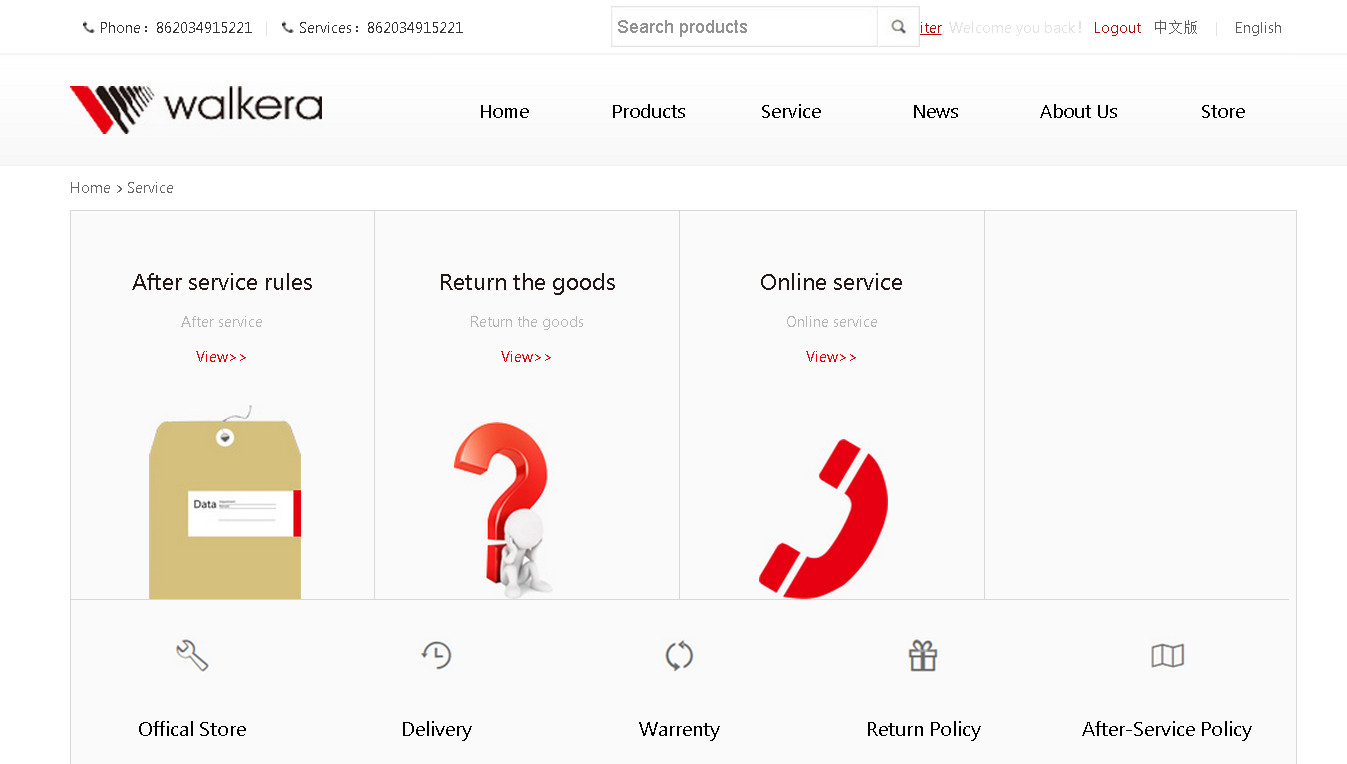The height and width of the screenshot is (764, 1347).
Task: Click the Phone number 862034915221 text
Action: (x=204, y=28)
